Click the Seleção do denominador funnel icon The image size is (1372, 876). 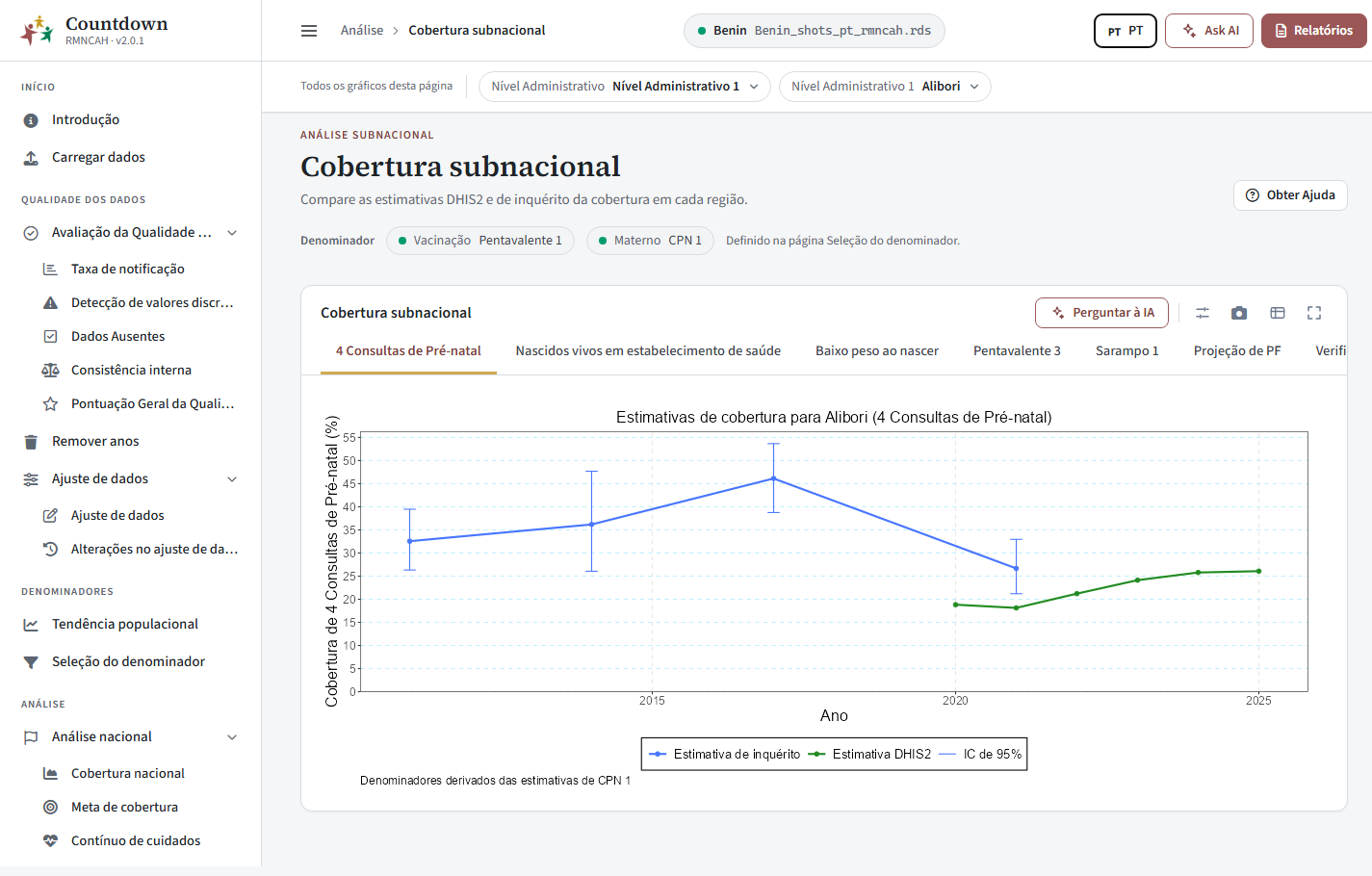31,662
